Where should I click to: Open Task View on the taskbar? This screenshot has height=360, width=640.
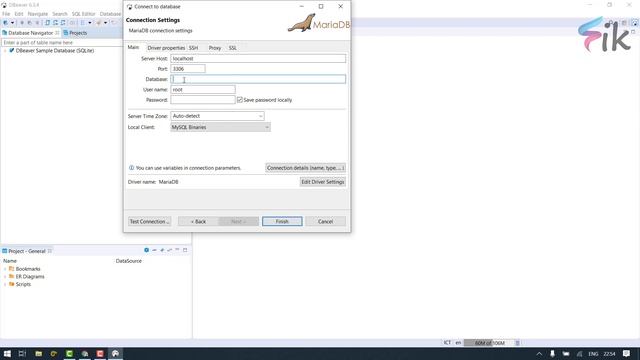pos(22,353)
